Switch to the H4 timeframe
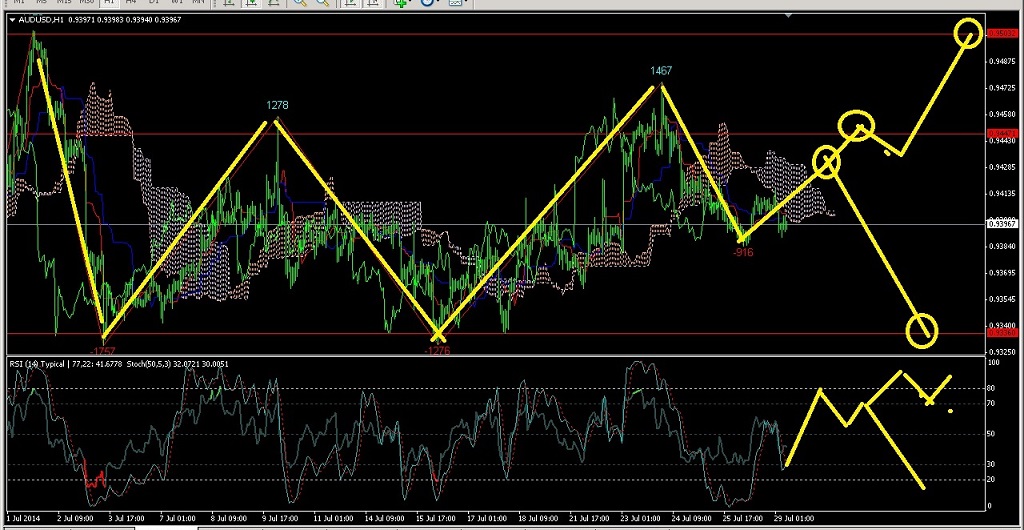The height and width of the screenshot is (530, 1024). [x=130, y=3]
